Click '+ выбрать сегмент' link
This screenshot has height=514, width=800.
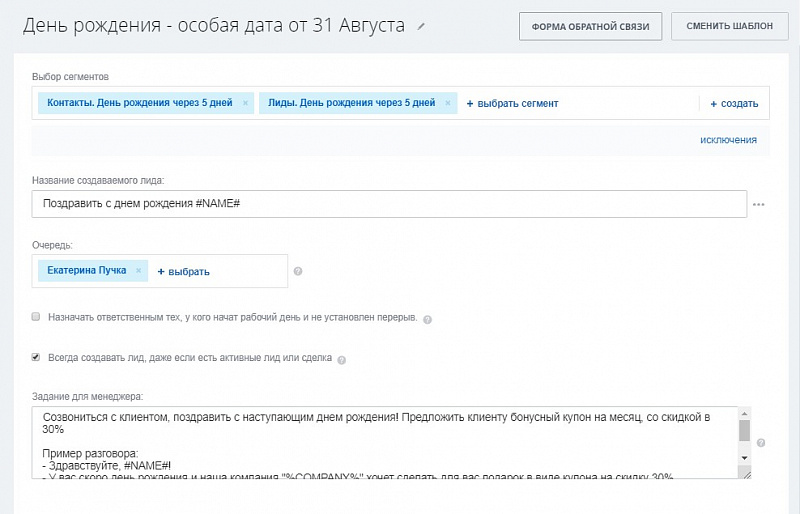click(512, 104)
